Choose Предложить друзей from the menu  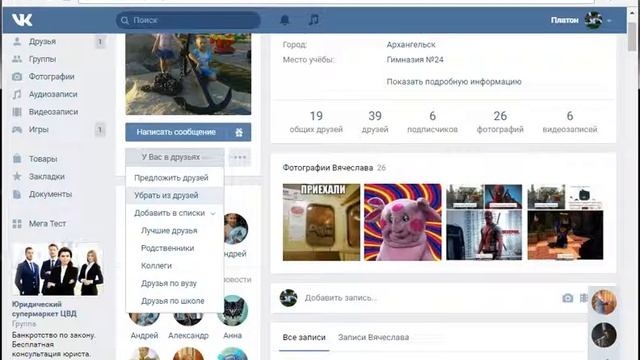click(175, 178)
